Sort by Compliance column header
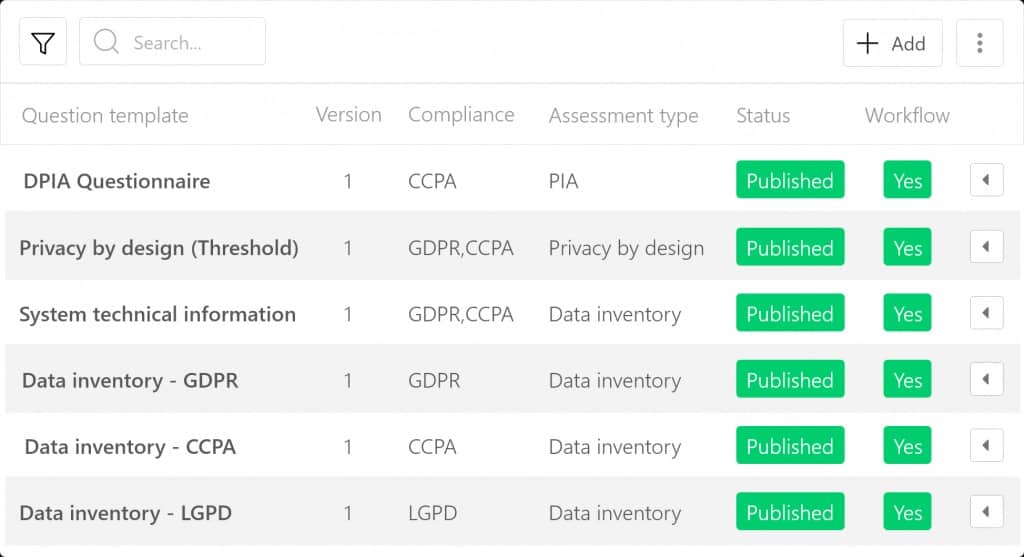 click(461, 115)
